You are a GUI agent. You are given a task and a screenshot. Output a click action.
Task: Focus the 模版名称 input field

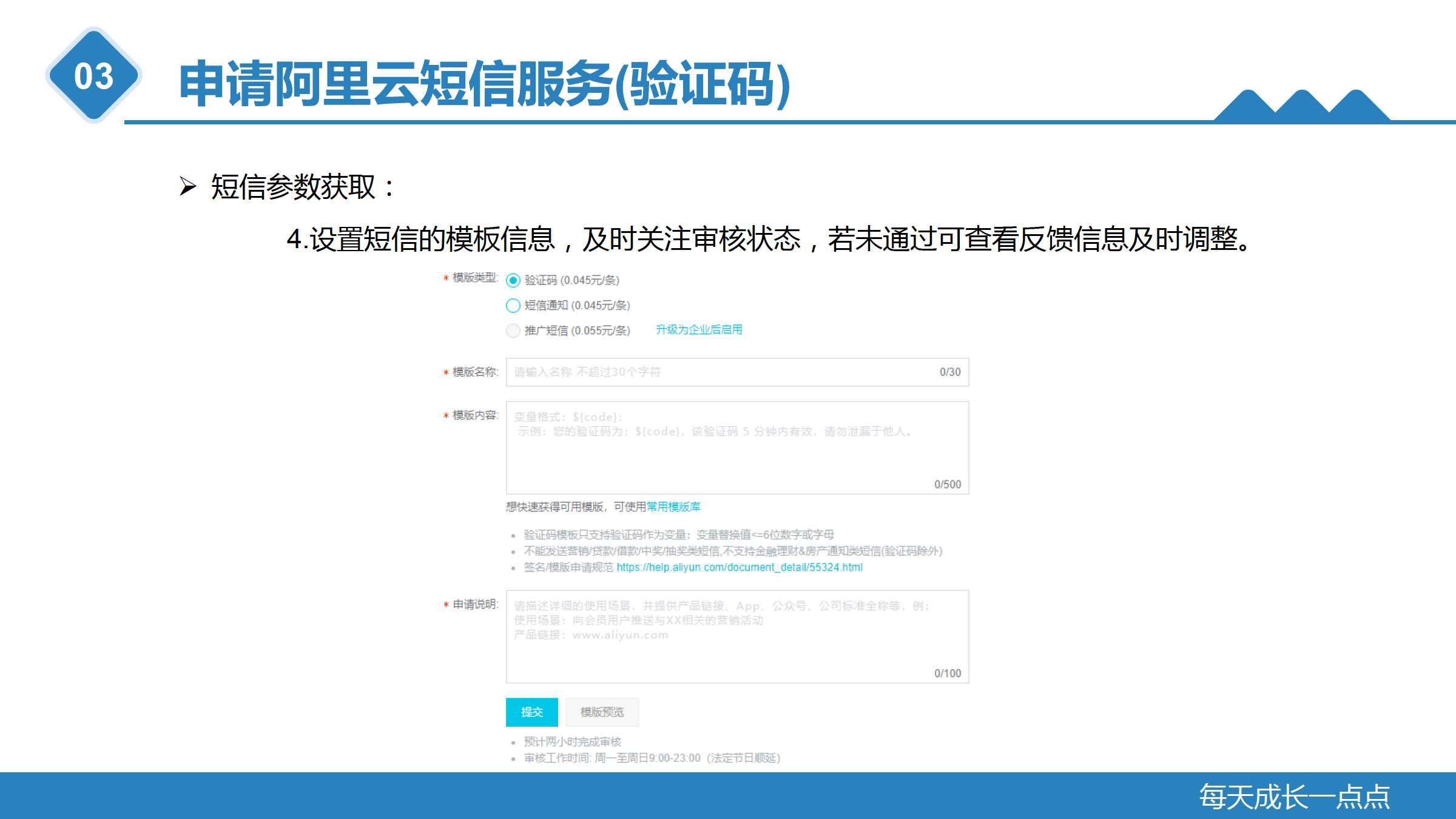click(x=722, y=372)
